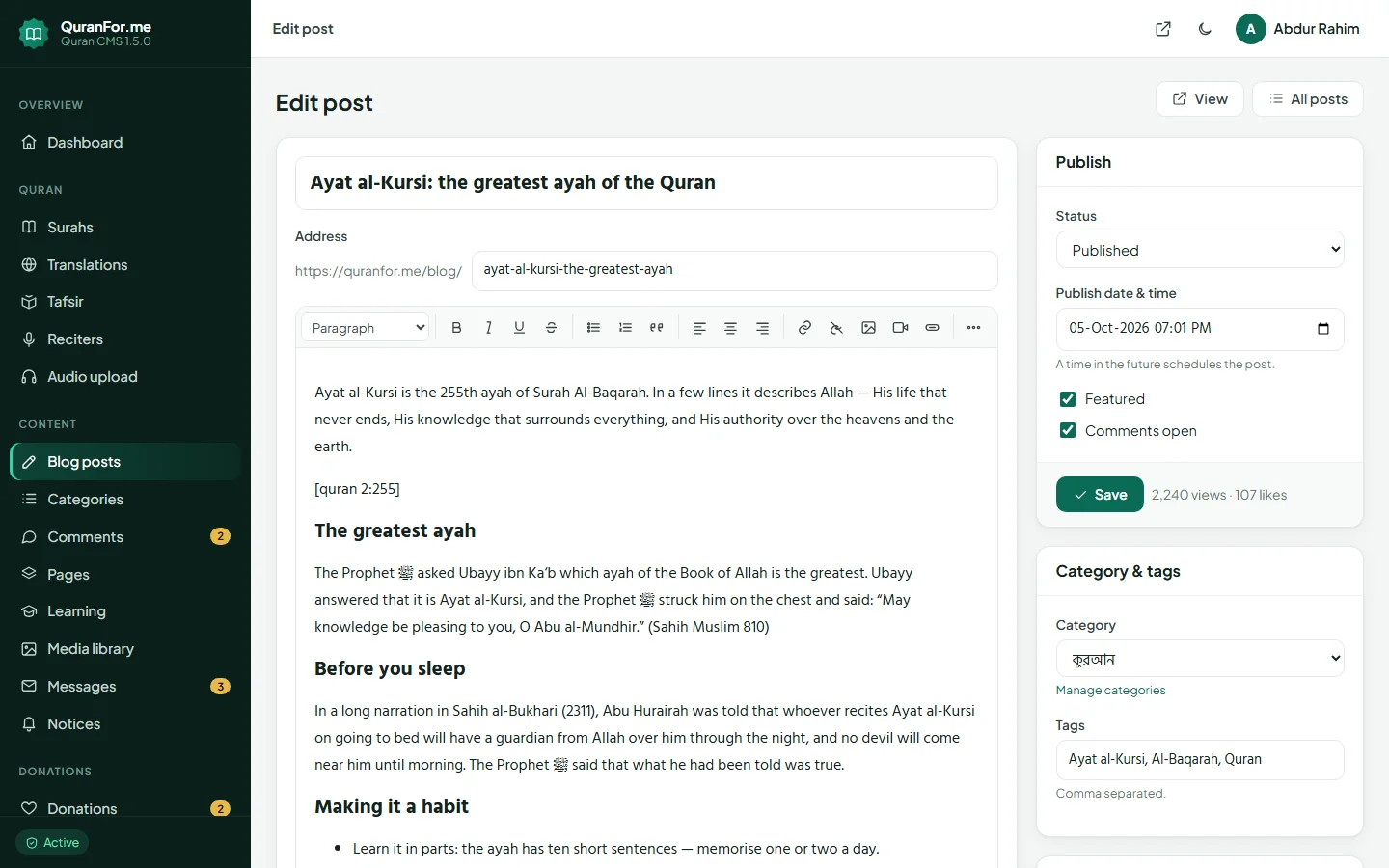Open Comments in sidebar
This screenshot has height=868, width=1389.
pyautogui.click(x=125, y=537)
